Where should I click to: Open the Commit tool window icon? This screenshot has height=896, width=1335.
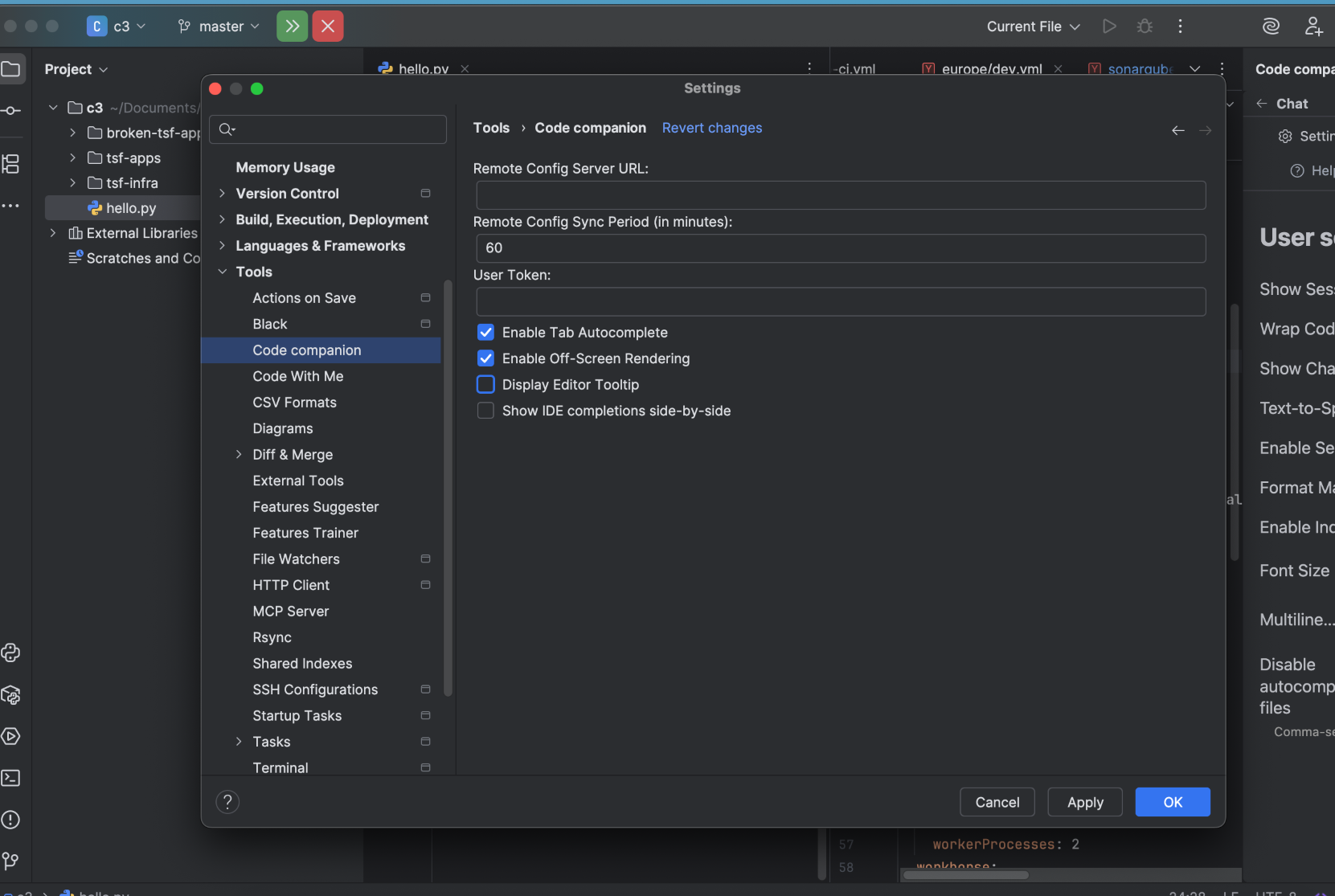[11, 110]
